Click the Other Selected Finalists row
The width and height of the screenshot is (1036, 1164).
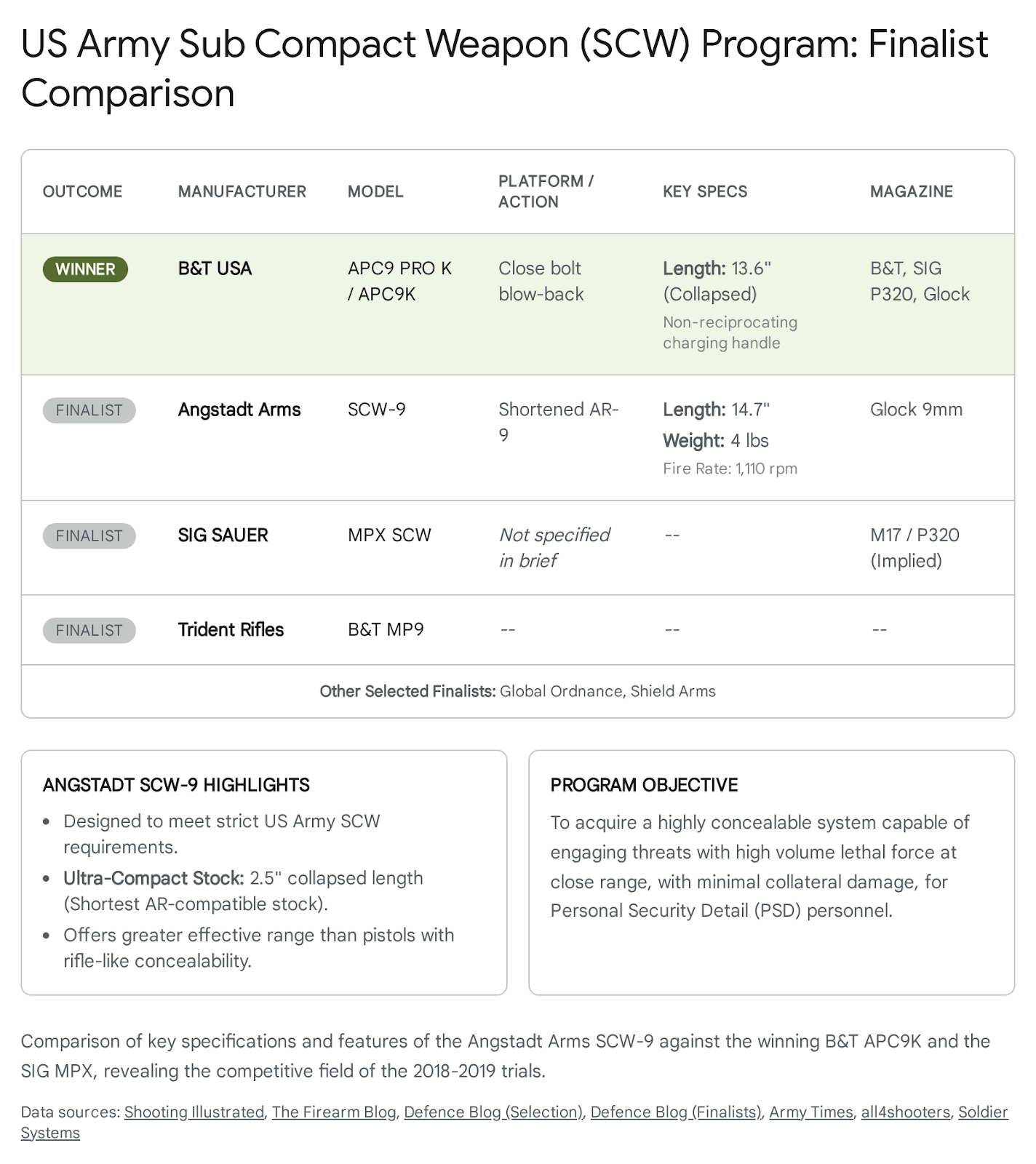tap(517, 691)
